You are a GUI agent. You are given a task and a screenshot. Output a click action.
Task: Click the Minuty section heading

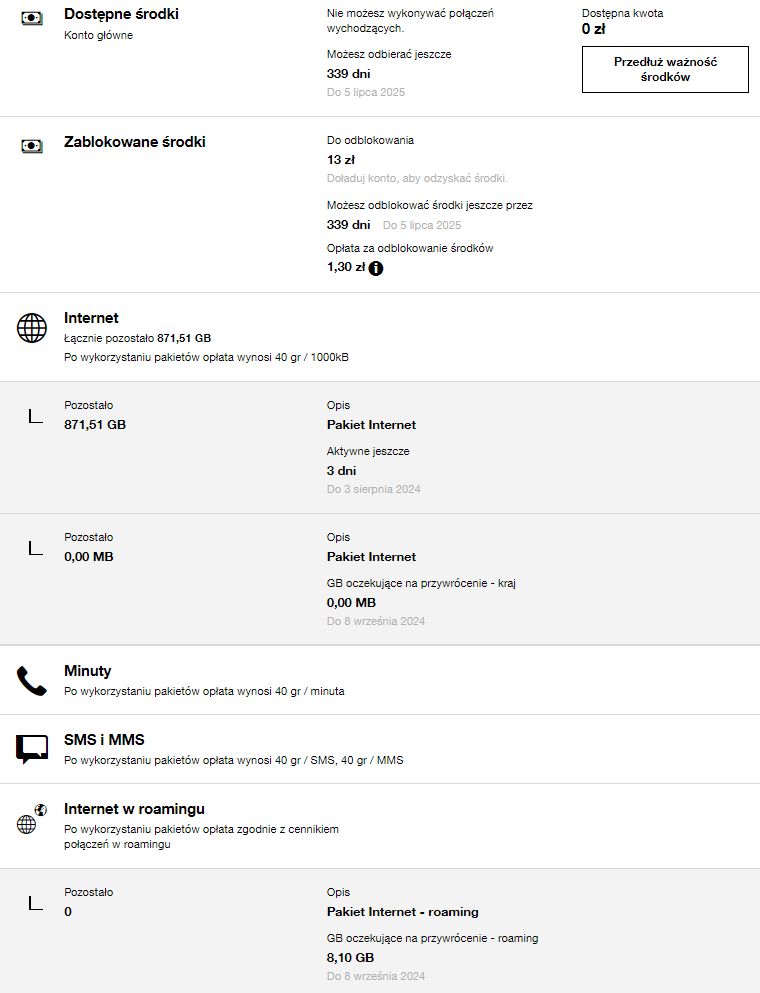(88, 671)
